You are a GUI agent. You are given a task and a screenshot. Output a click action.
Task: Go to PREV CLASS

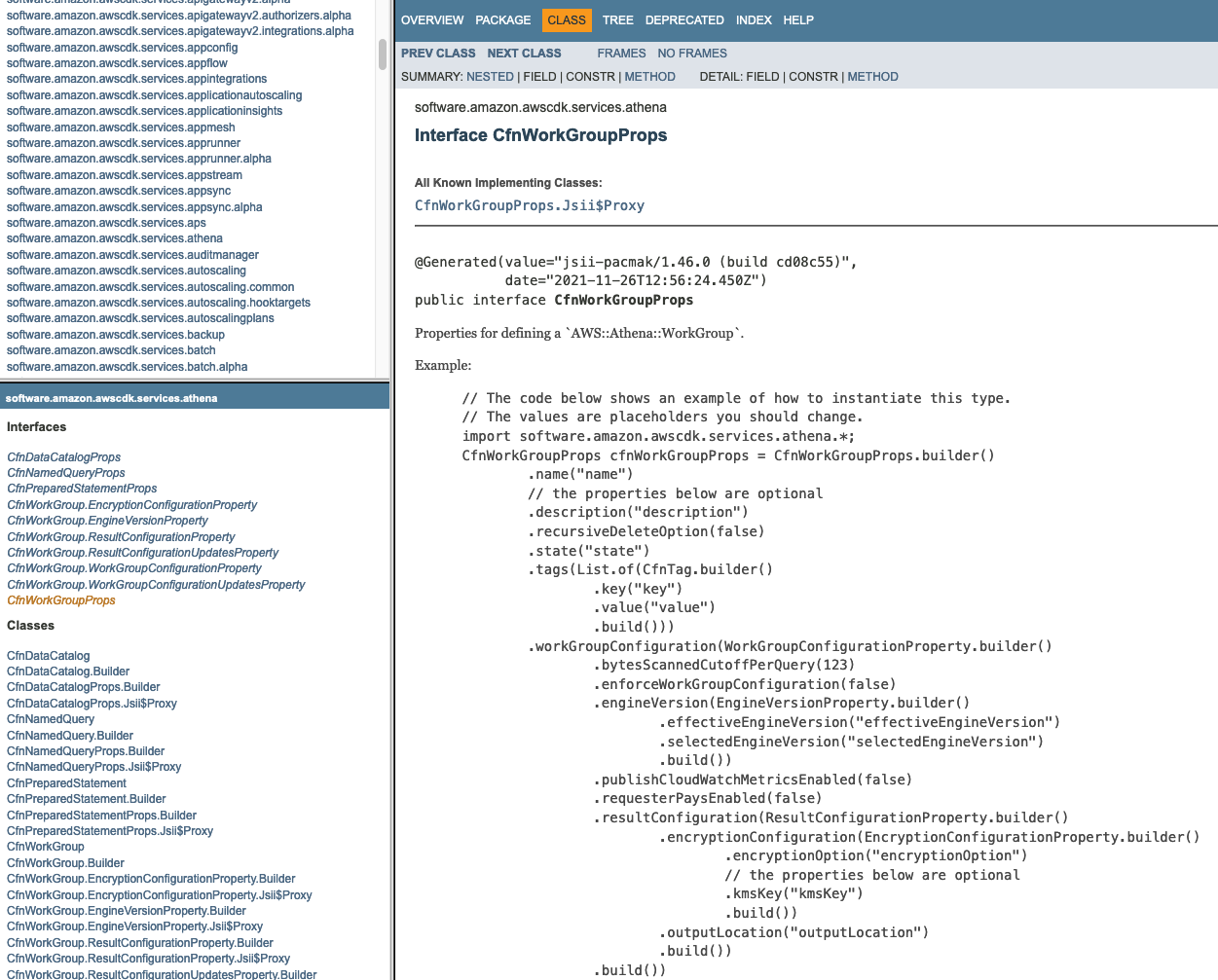point(438,54)
